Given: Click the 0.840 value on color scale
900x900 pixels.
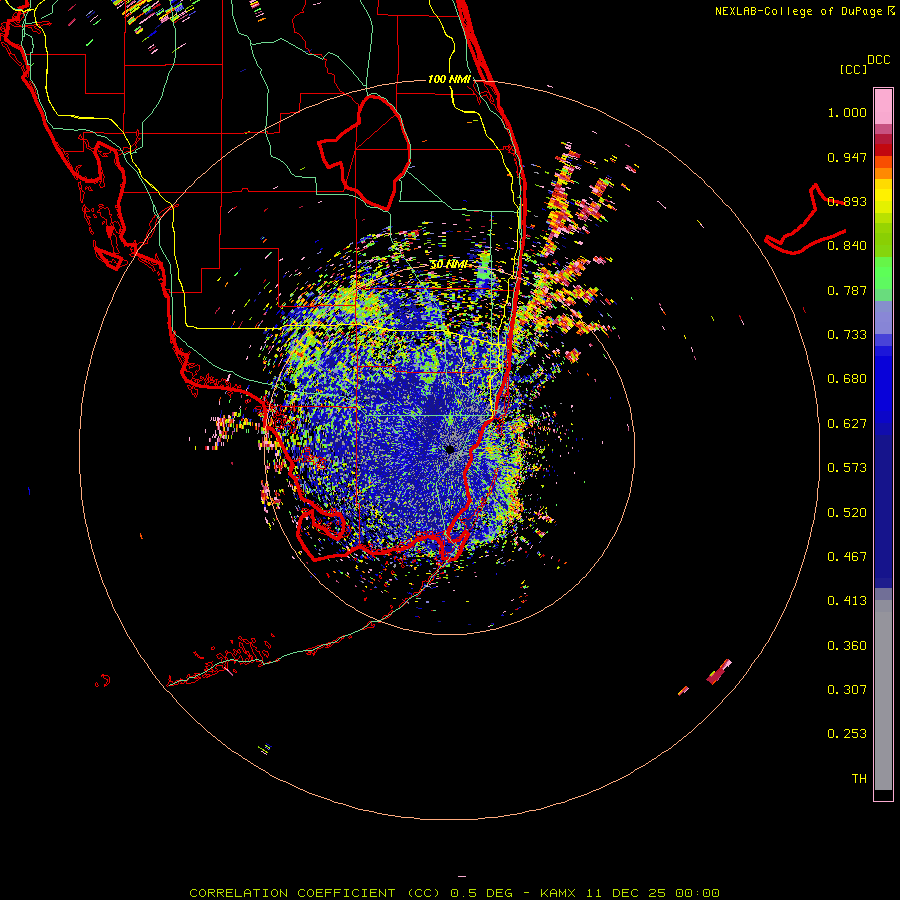Looking at the screenshot, I should tap(847, 246).
